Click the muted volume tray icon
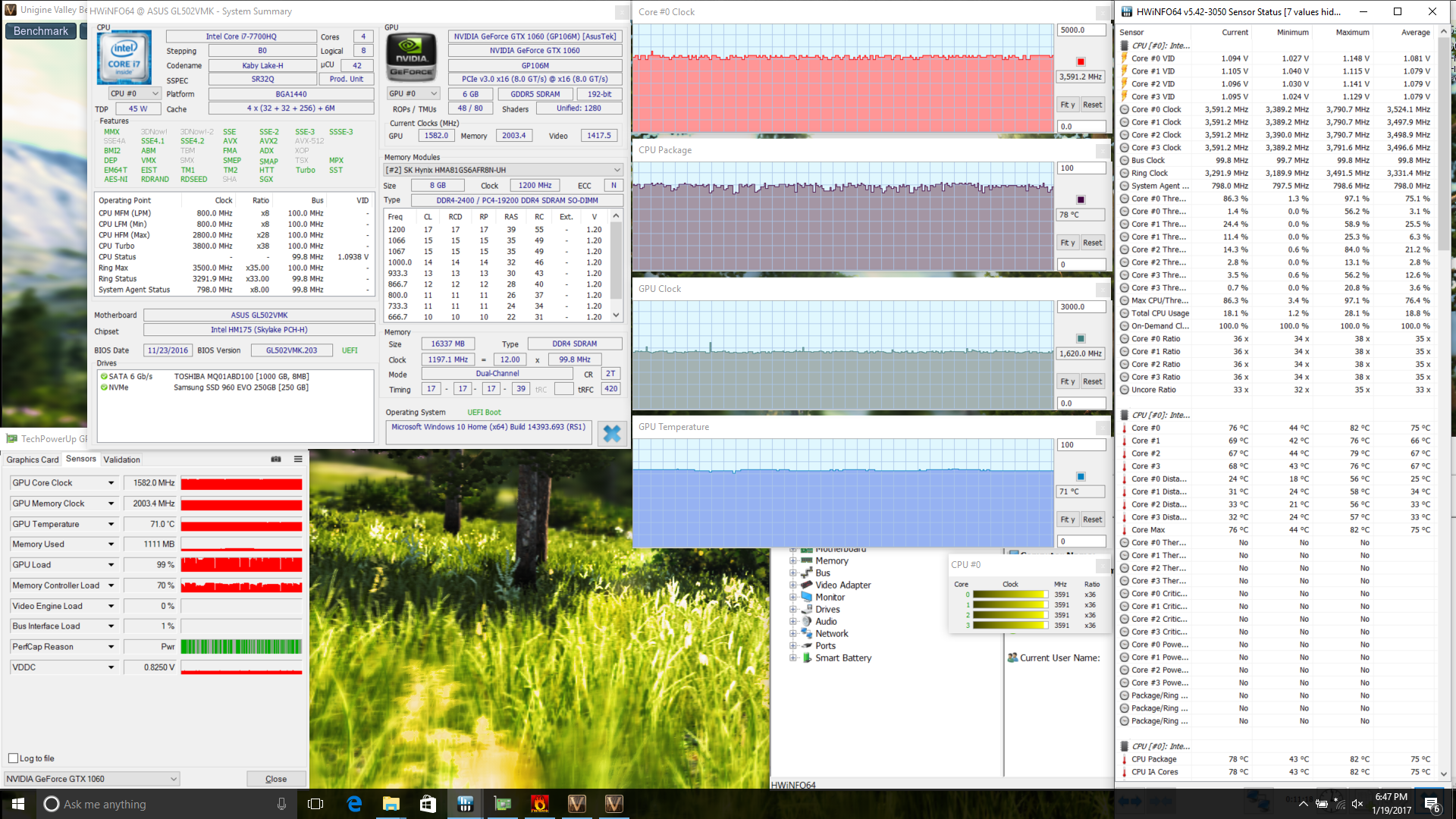This screenshot has height=819, width=1456. tap(1357, 804)
